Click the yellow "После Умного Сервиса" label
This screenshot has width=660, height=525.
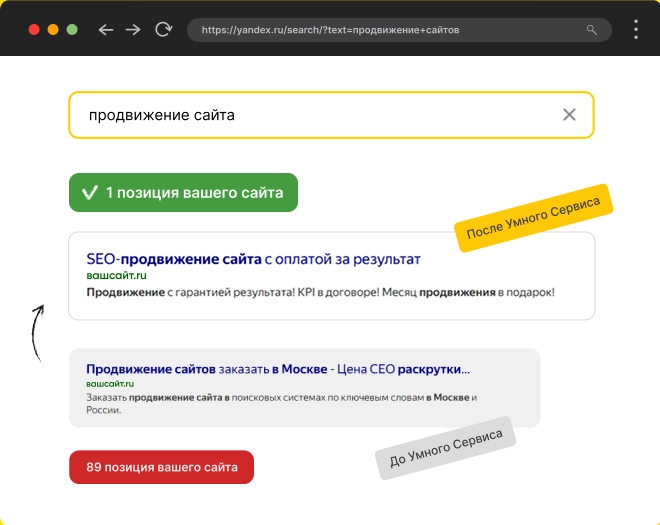pos(532,217)
